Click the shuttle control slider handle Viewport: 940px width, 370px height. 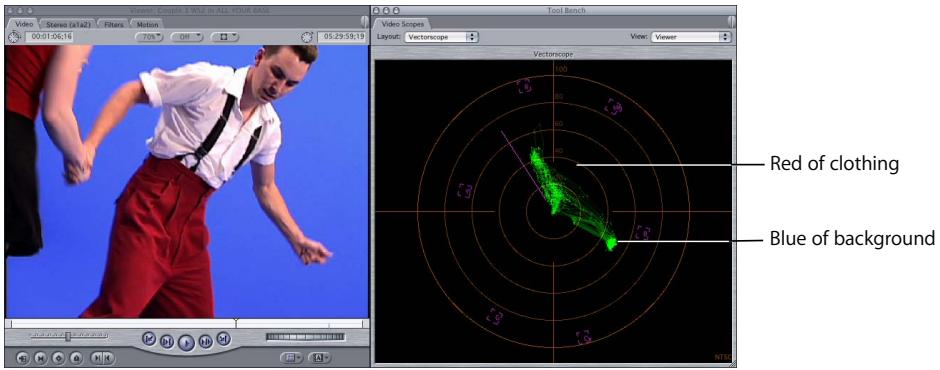coord(68,336)
